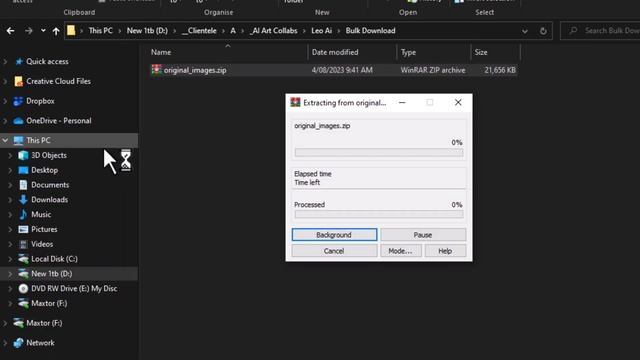Expand the Network node
Screen dimensions: 640x360
point(5,343)
